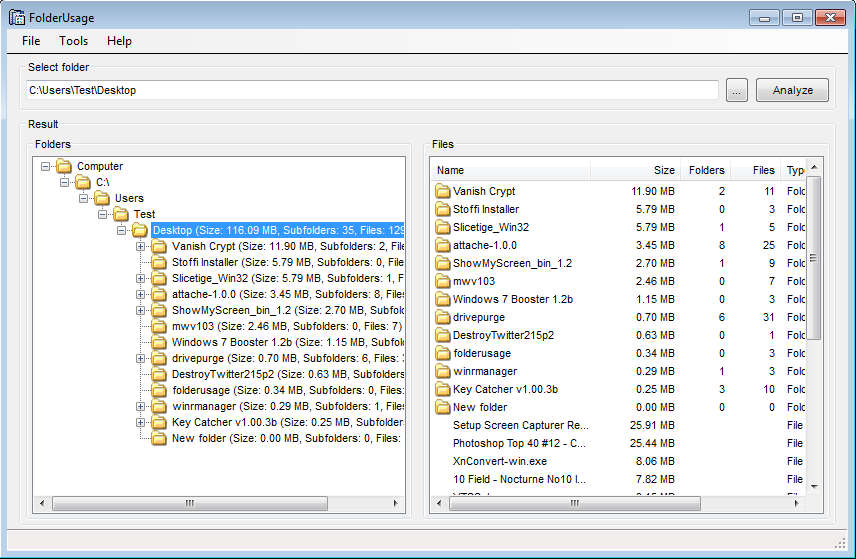Open the Help menu

(x=119, y=41)
